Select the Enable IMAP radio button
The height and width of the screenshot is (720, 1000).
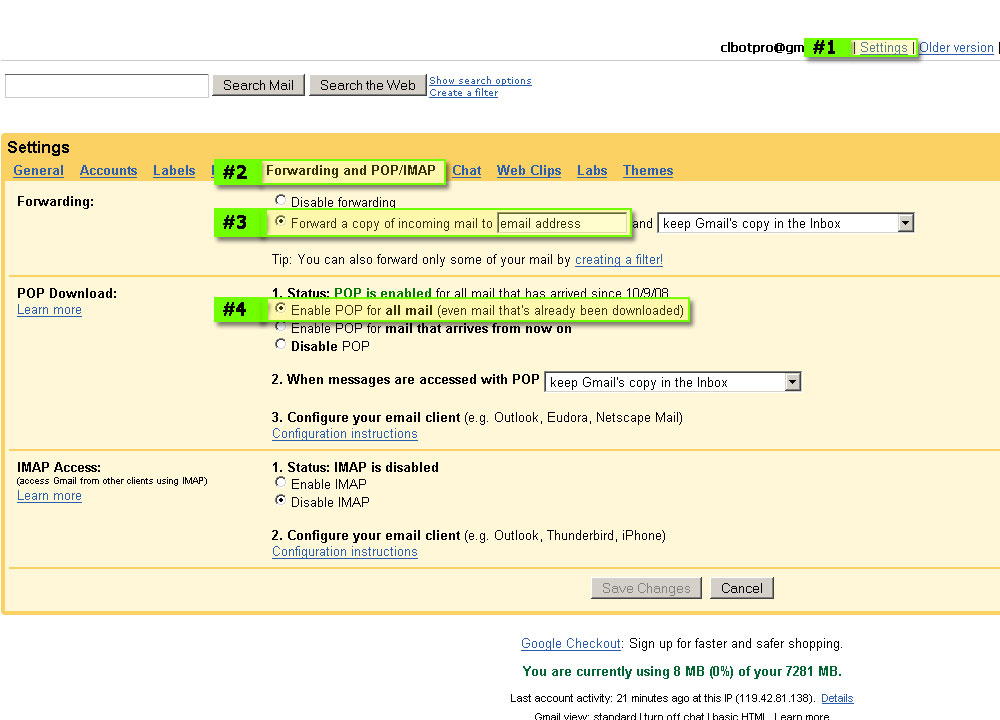tap(281, 484)
